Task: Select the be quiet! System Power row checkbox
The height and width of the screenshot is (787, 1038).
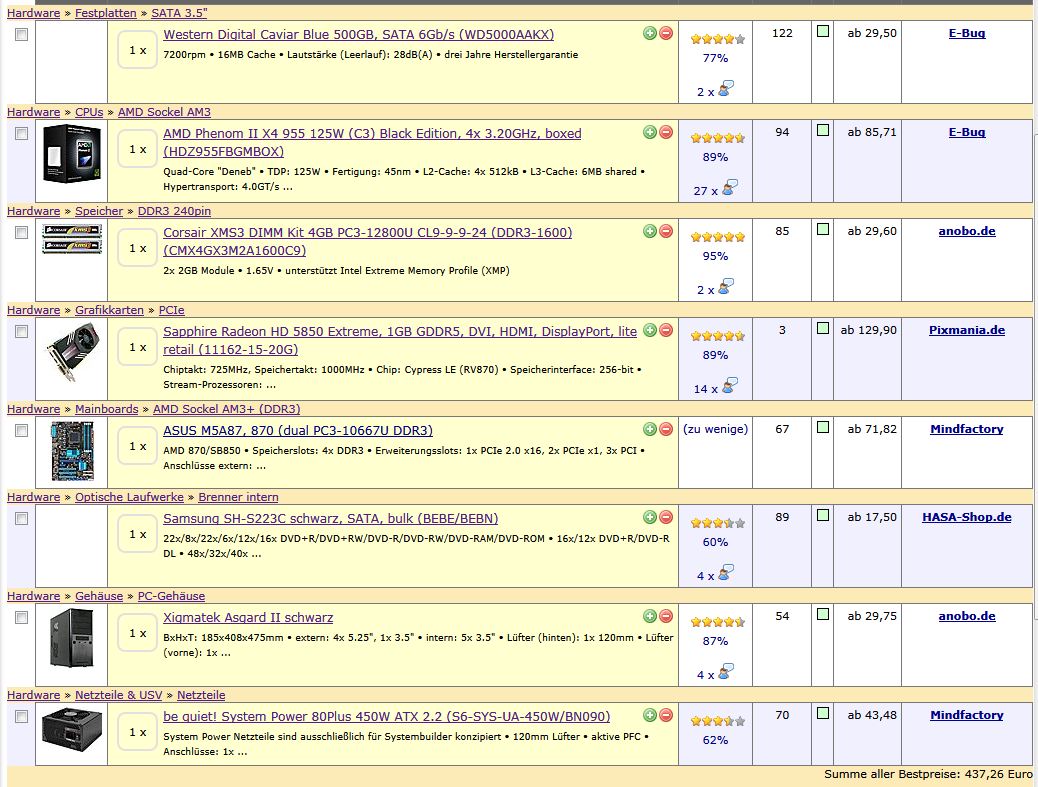Action: click(22, 716)
